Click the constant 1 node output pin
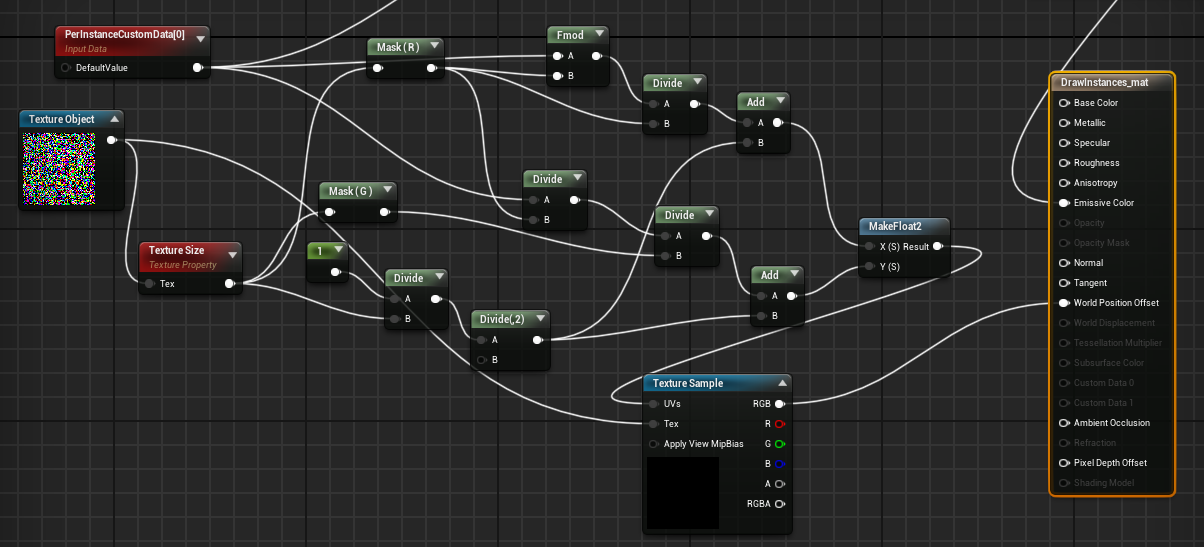This screenshot has height=547, width=1204. pos(336,272)
